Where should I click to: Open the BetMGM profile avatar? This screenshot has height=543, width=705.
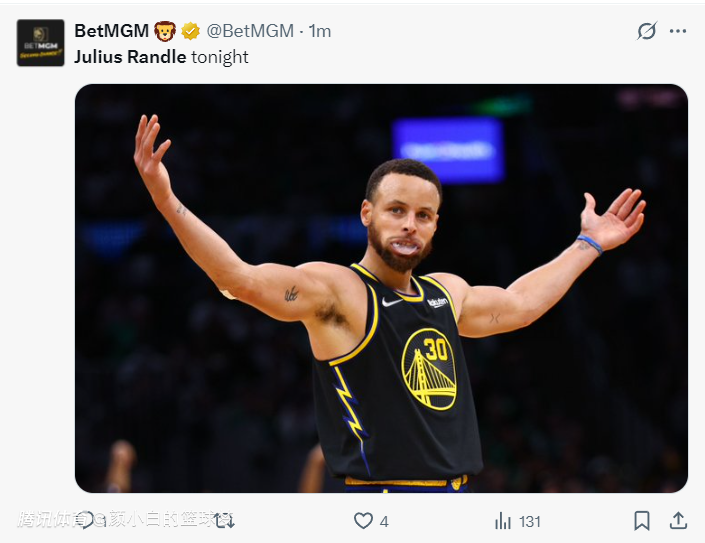(40, 43)
